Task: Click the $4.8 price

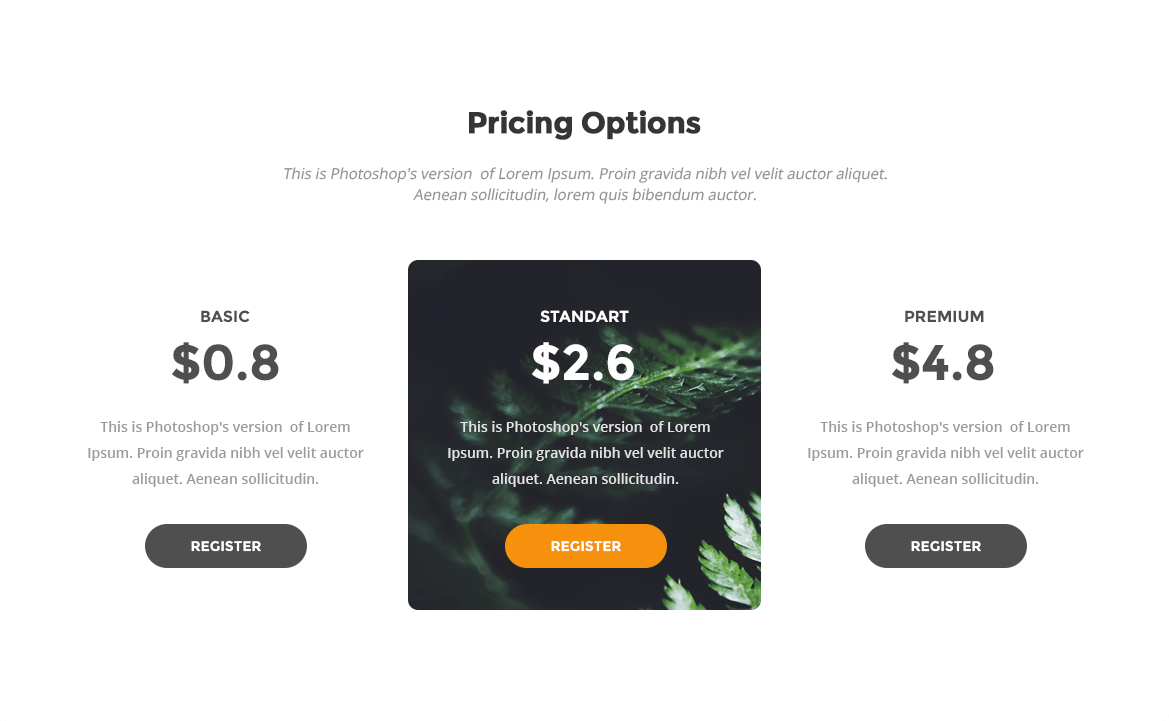Action: (x=944, y=363)
